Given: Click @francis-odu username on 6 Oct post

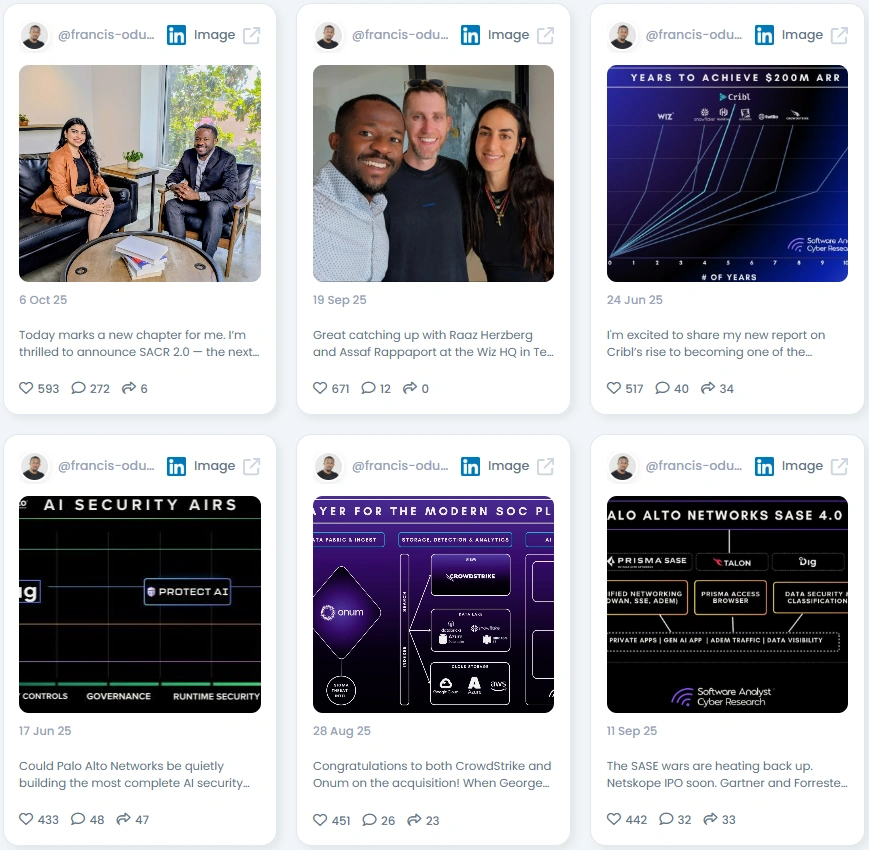Looking at the screenshot, I should click(106, 35).
